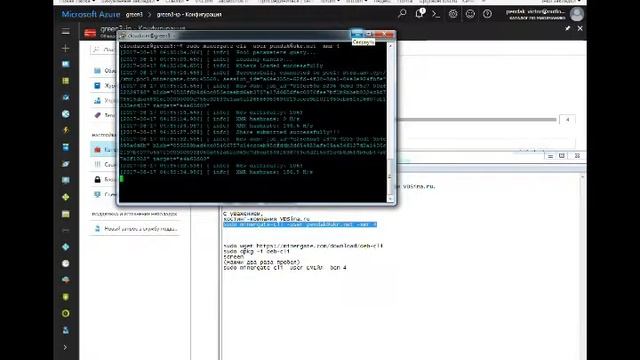This screenshot has width=640, height=360.
Task: Open the Обзор menu item in blade
Action: 104,71
